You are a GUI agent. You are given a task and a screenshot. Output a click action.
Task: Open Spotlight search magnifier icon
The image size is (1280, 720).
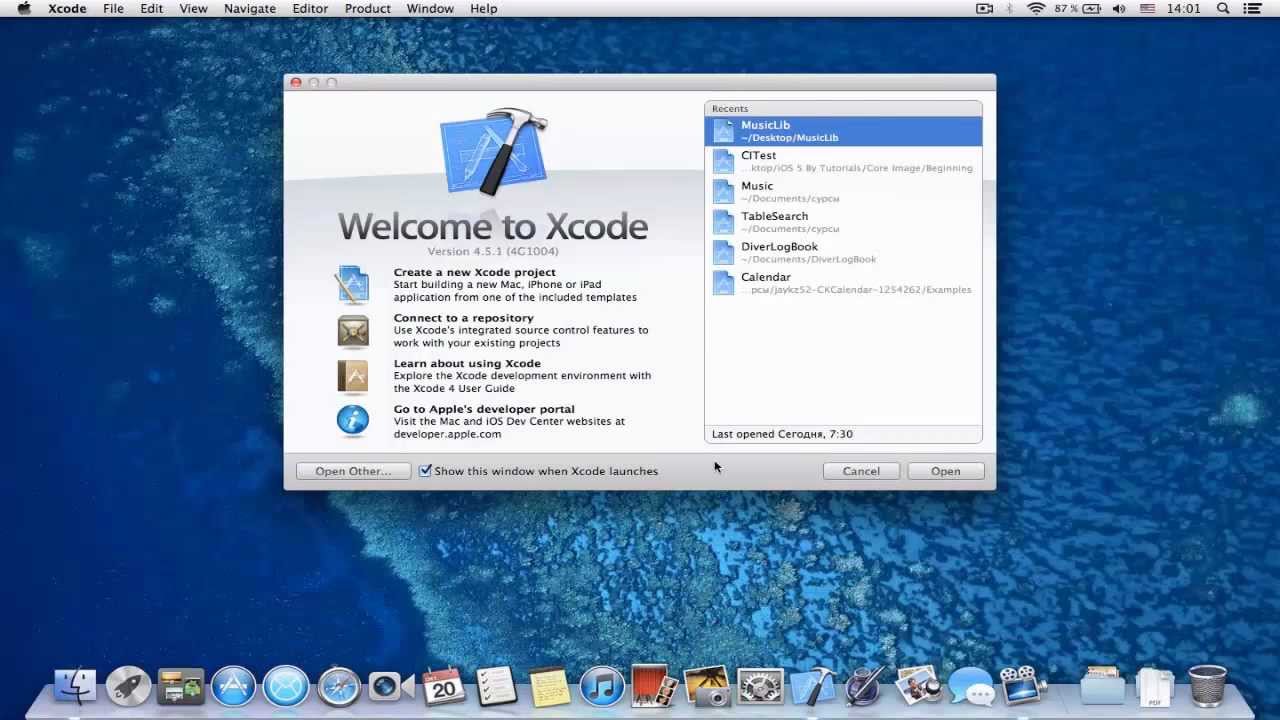coord(1223,8)
